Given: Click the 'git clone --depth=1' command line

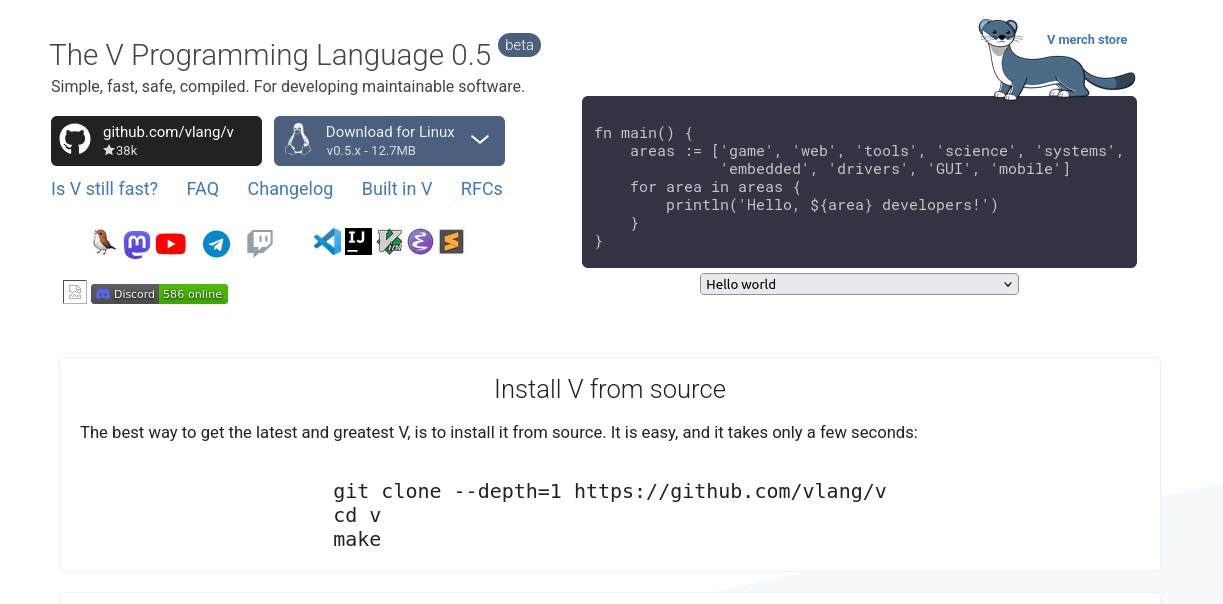Looking at the screenshot, I should 610,491.
